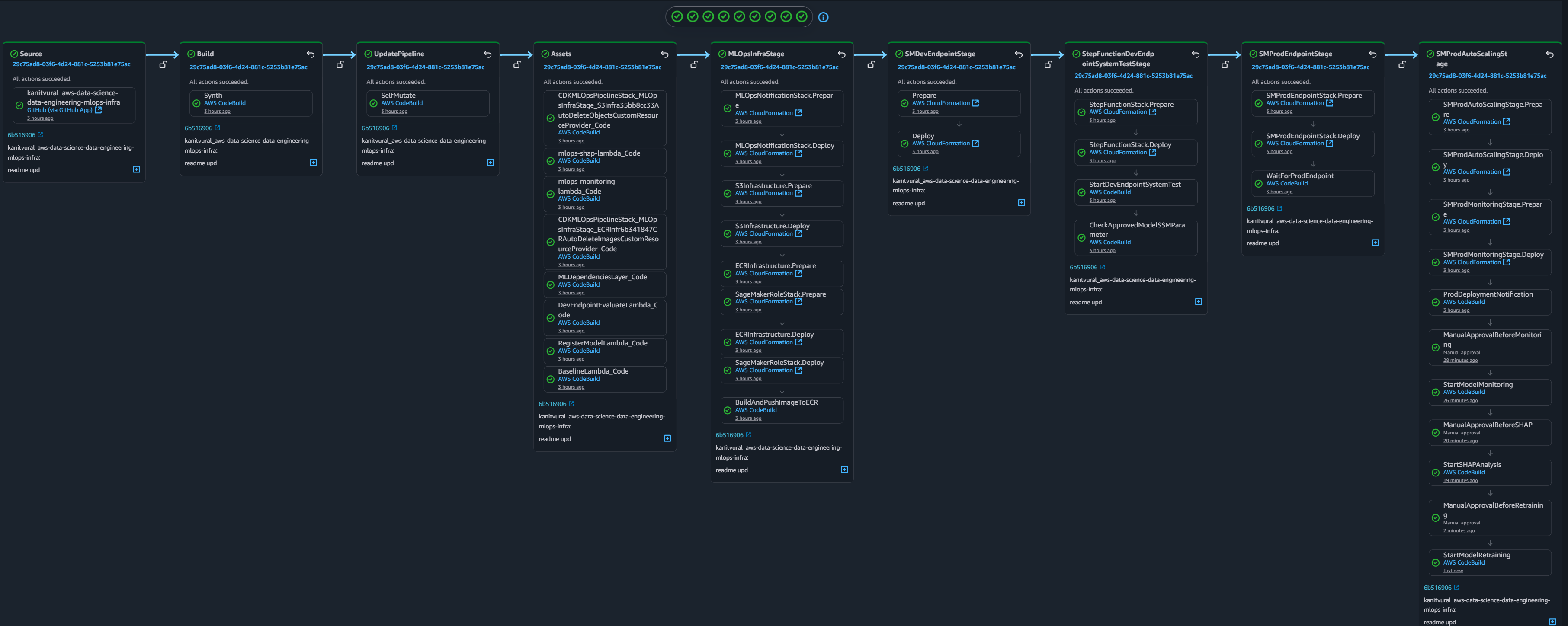Expand commit message details in SMDevEndpointStage
Viewport: 1568px width, 626px height.
click(x=1021, y=203)
